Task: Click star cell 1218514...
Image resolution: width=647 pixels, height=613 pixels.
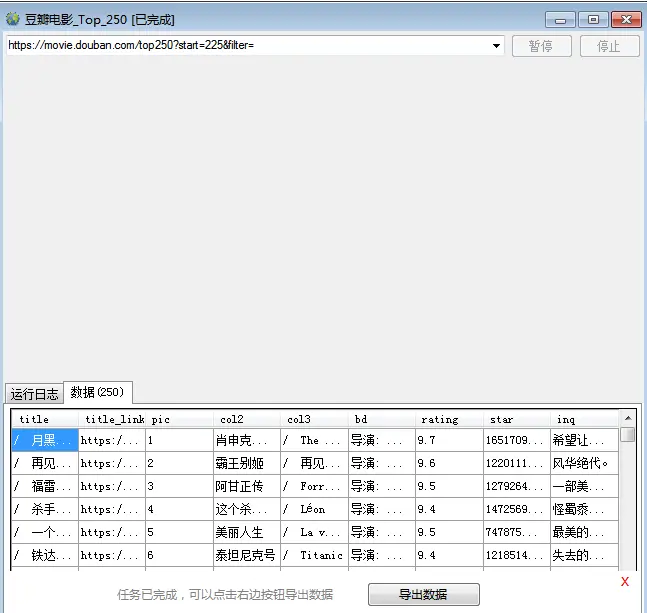Action: [x=517, y=555]
